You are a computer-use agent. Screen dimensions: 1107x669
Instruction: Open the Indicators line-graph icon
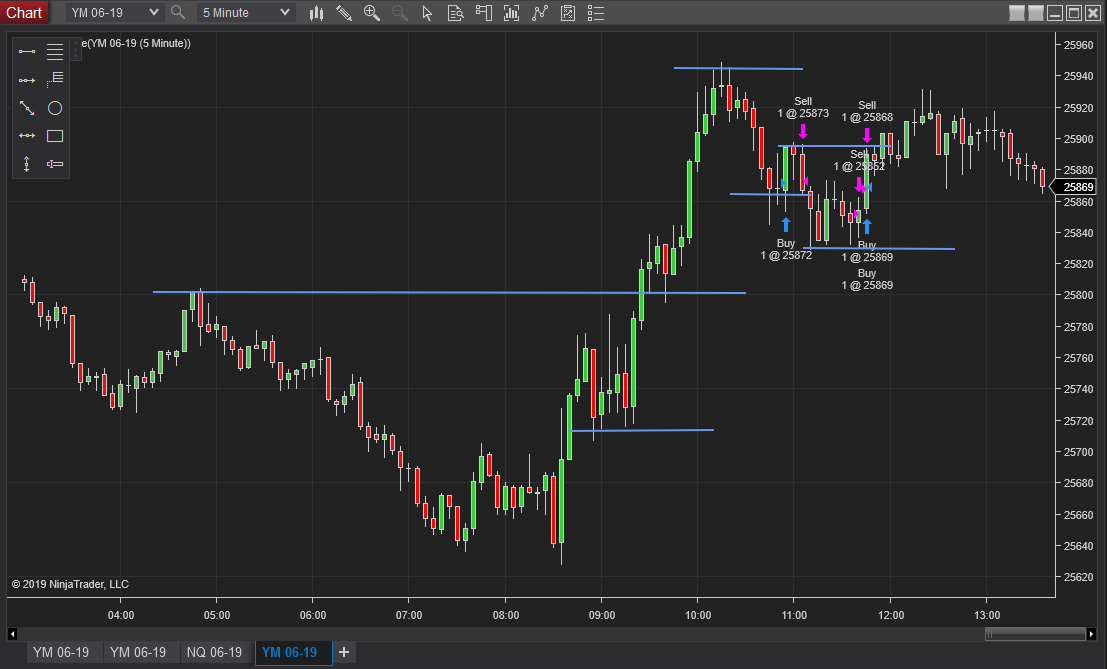(x=539, y=13)
